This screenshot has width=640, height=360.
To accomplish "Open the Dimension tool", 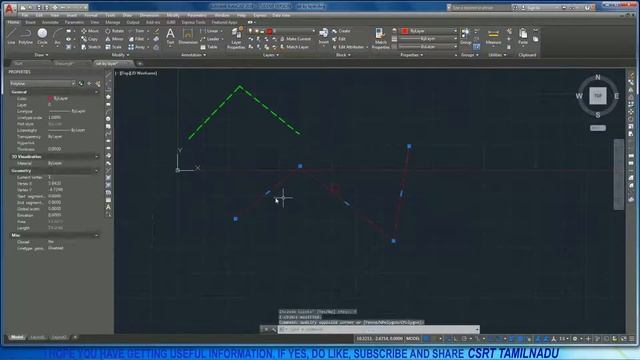I will (x=188, y=36).
